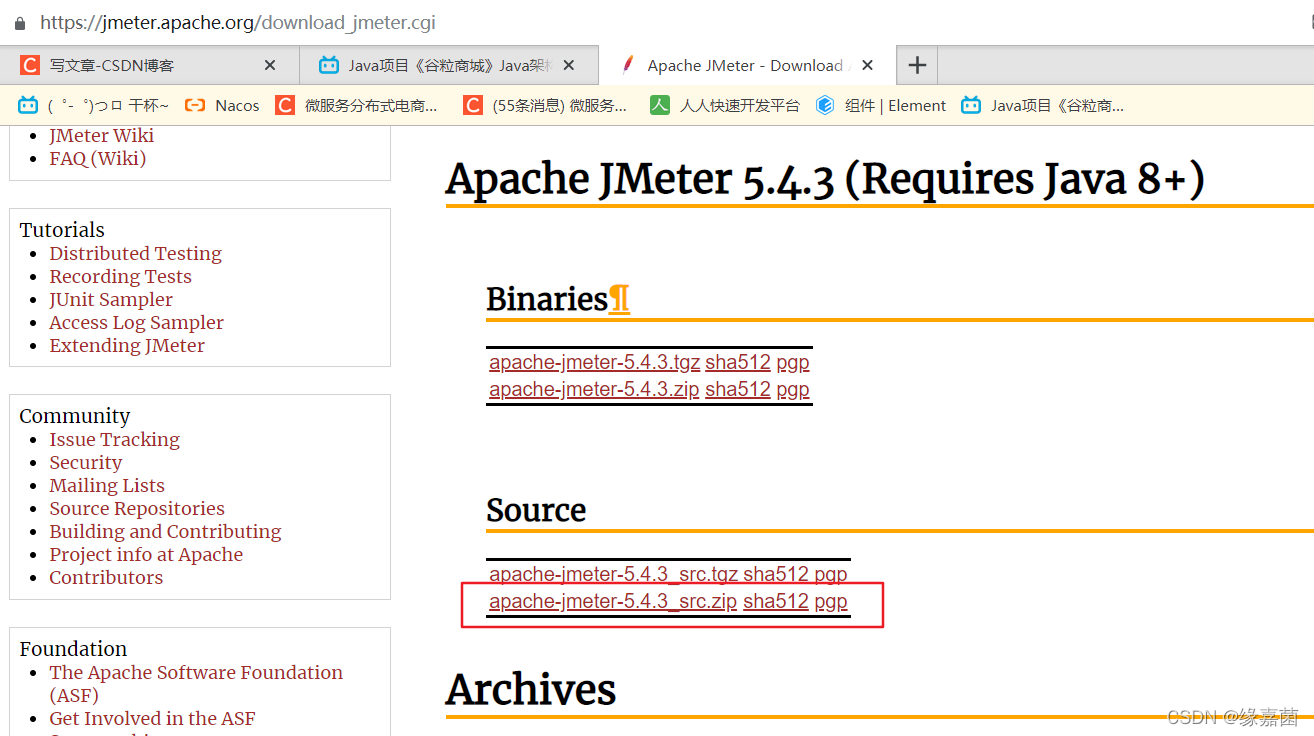Go to the Security page
Image resolution: width=1314 pixels, height=736 pixels.
coord(86,462)
